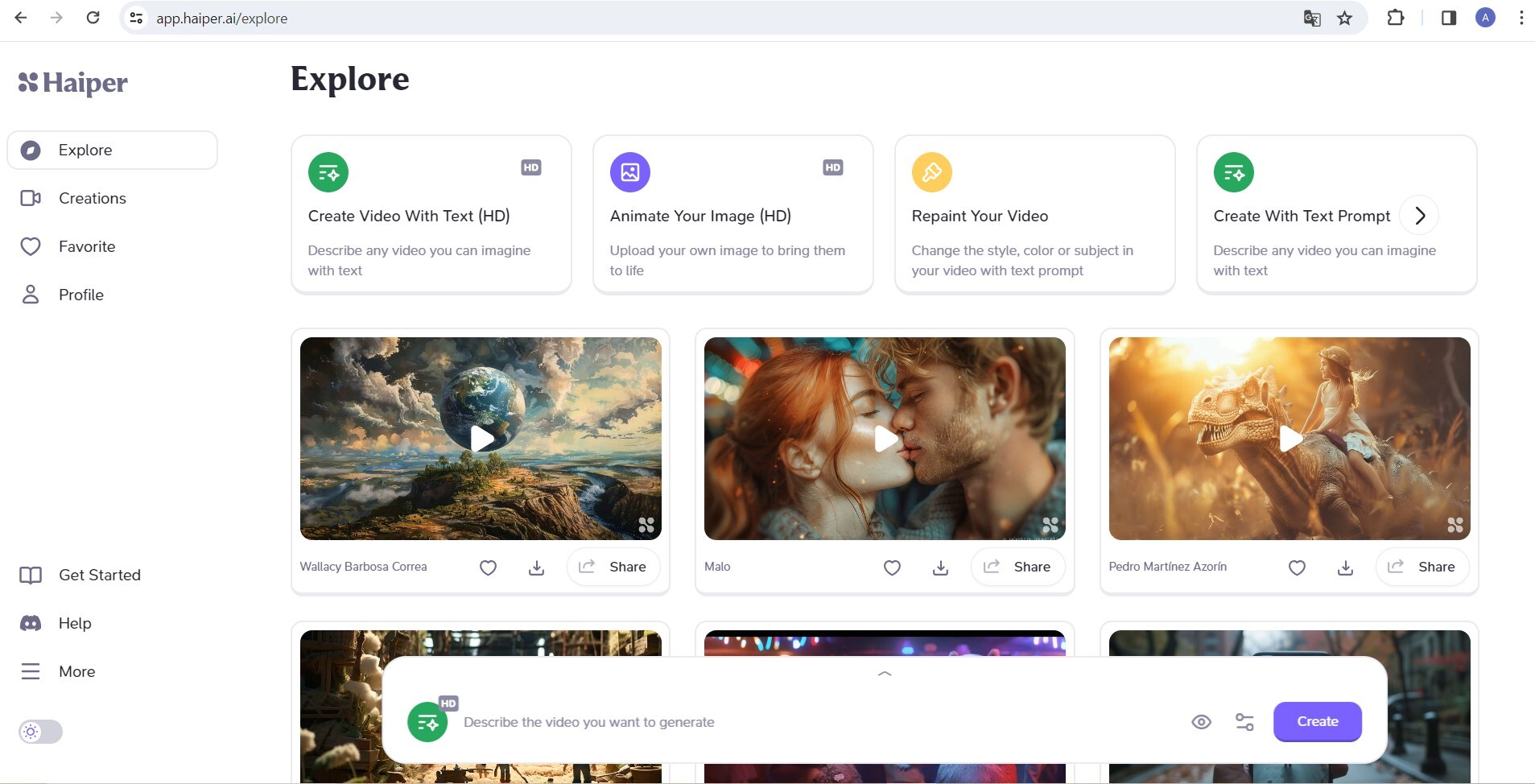Download Pedro Martínez Azorín's video
Screen dimensions: 1535x784
click(x=1345, y=567)
